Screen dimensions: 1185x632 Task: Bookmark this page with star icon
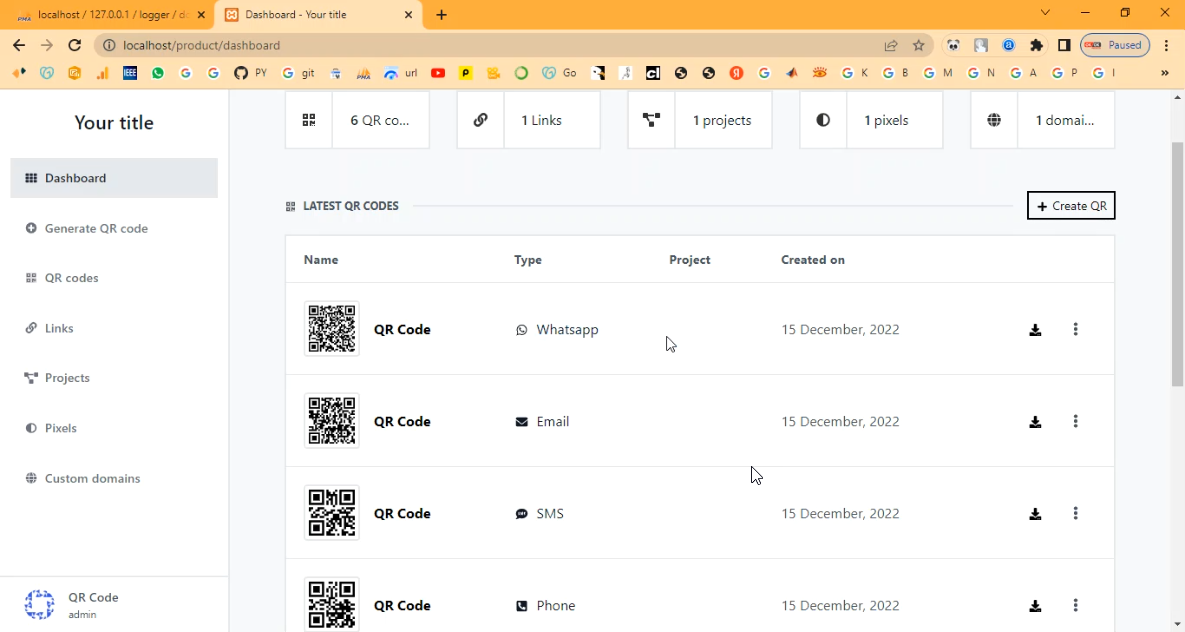(918, 45)
